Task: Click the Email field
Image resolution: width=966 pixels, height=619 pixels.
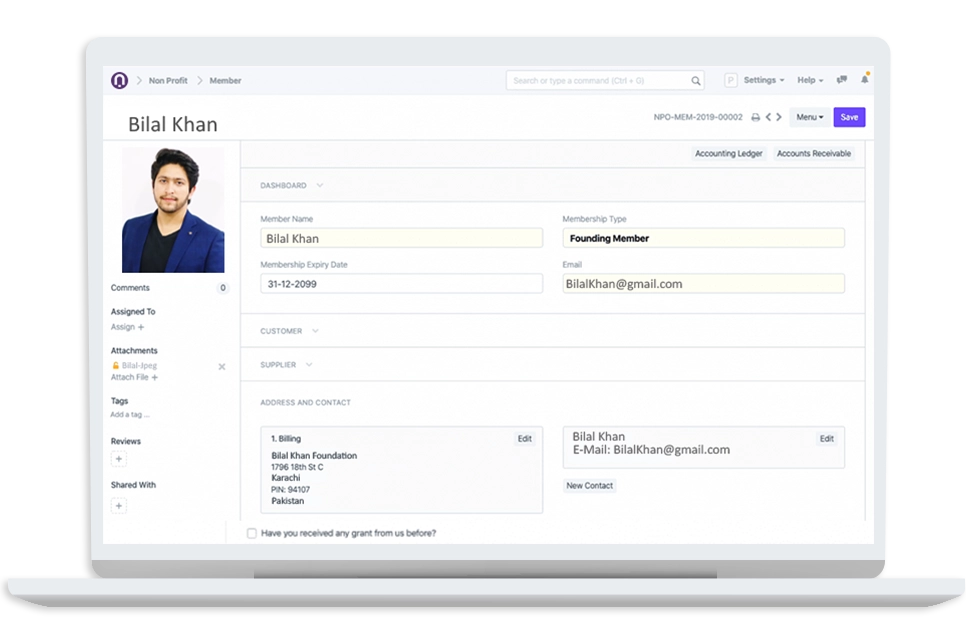Action: (x=703, y=284)
